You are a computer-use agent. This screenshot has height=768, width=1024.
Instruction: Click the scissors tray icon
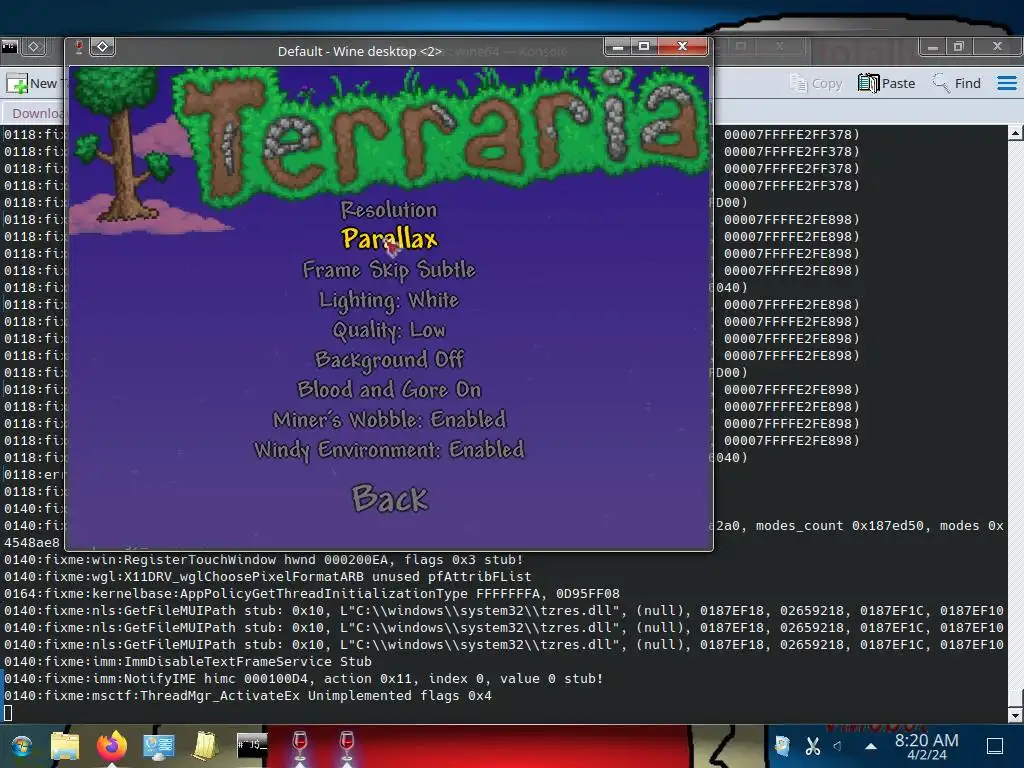tap(813, 746)
